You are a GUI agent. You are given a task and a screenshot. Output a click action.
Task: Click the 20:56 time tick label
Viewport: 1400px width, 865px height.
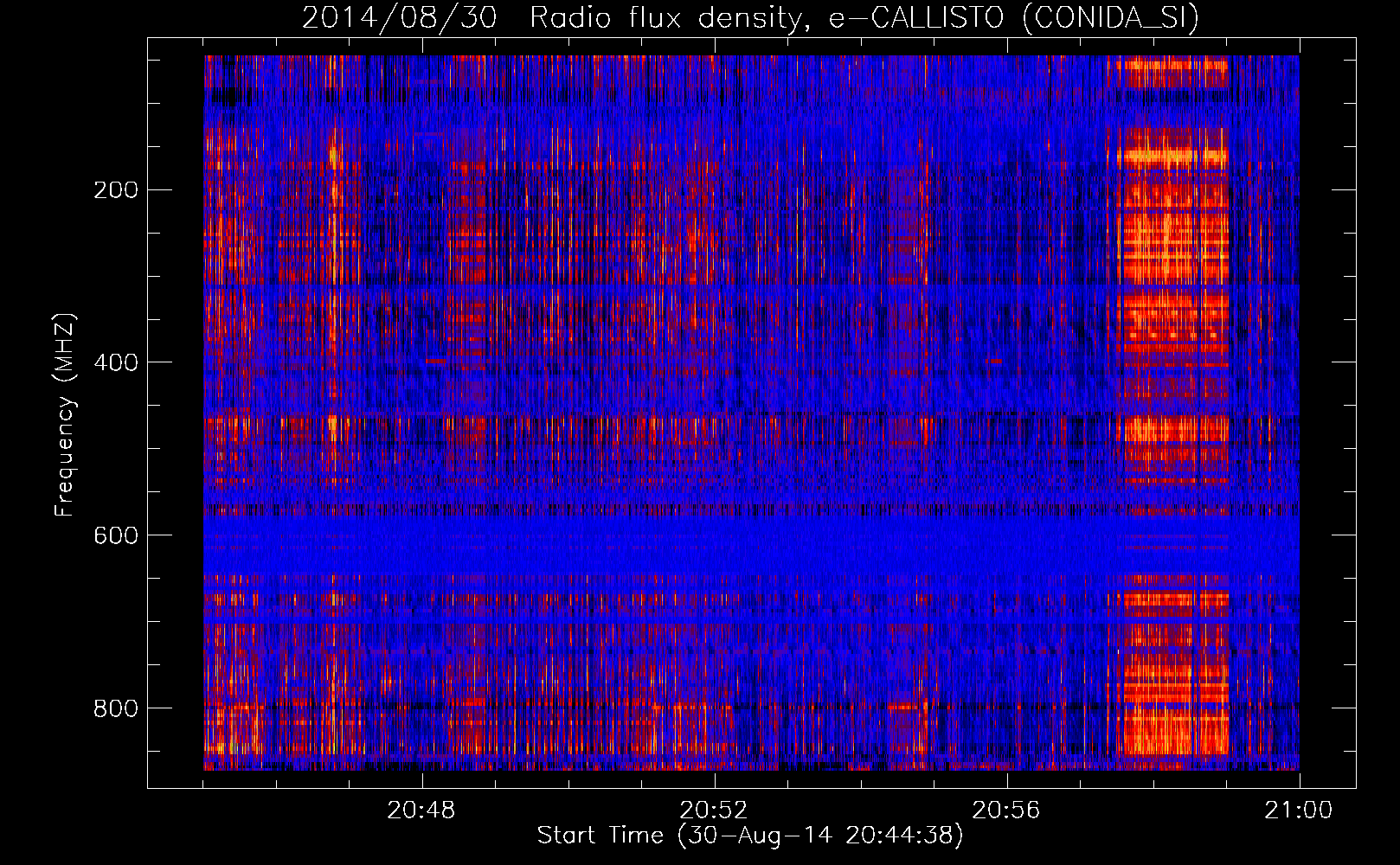tap(1006, 811)
